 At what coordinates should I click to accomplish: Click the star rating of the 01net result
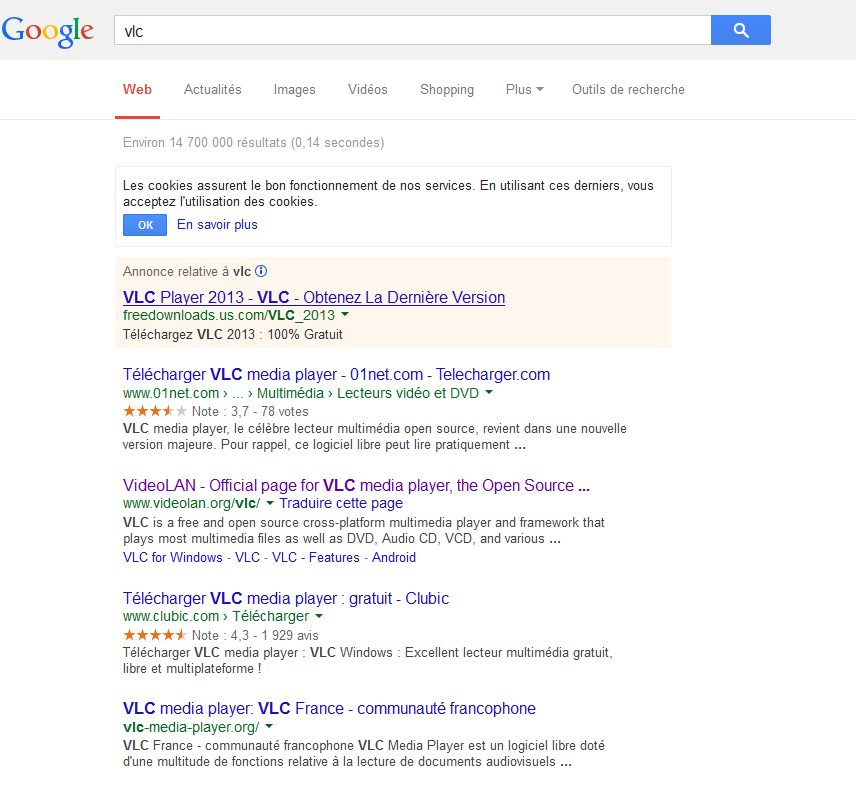tap(155, 411)
